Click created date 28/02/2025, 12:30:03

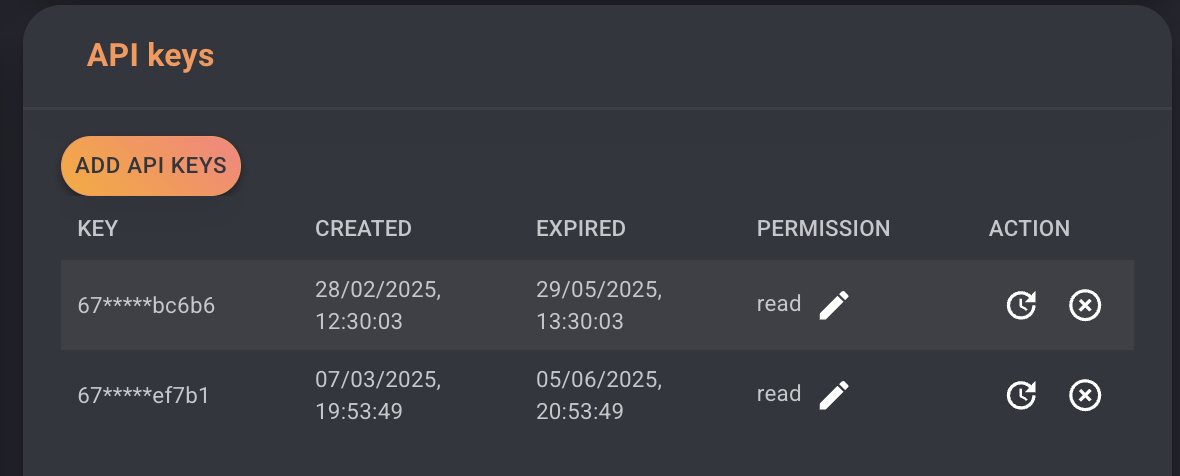tap(379, 305)
